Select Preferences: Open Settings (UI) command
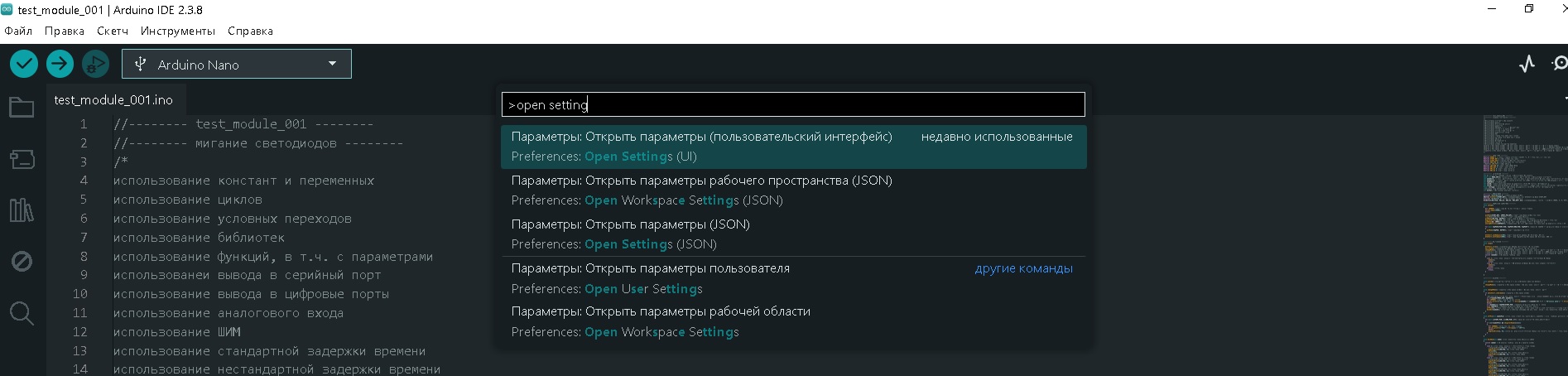1568x376 pixels. [793, 147]
